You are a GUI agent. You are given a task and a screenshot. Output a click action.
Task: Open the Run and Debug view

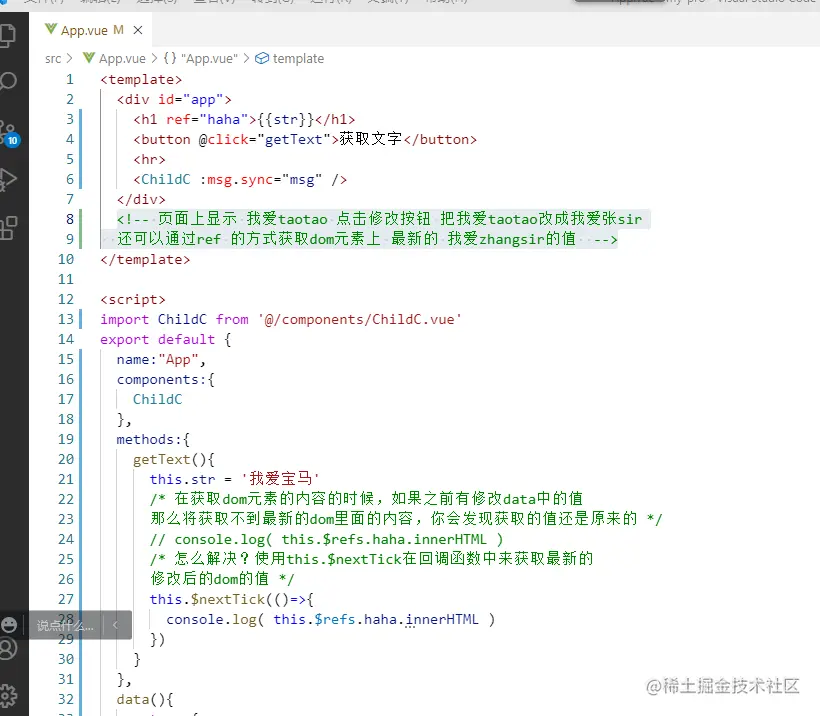8,180
